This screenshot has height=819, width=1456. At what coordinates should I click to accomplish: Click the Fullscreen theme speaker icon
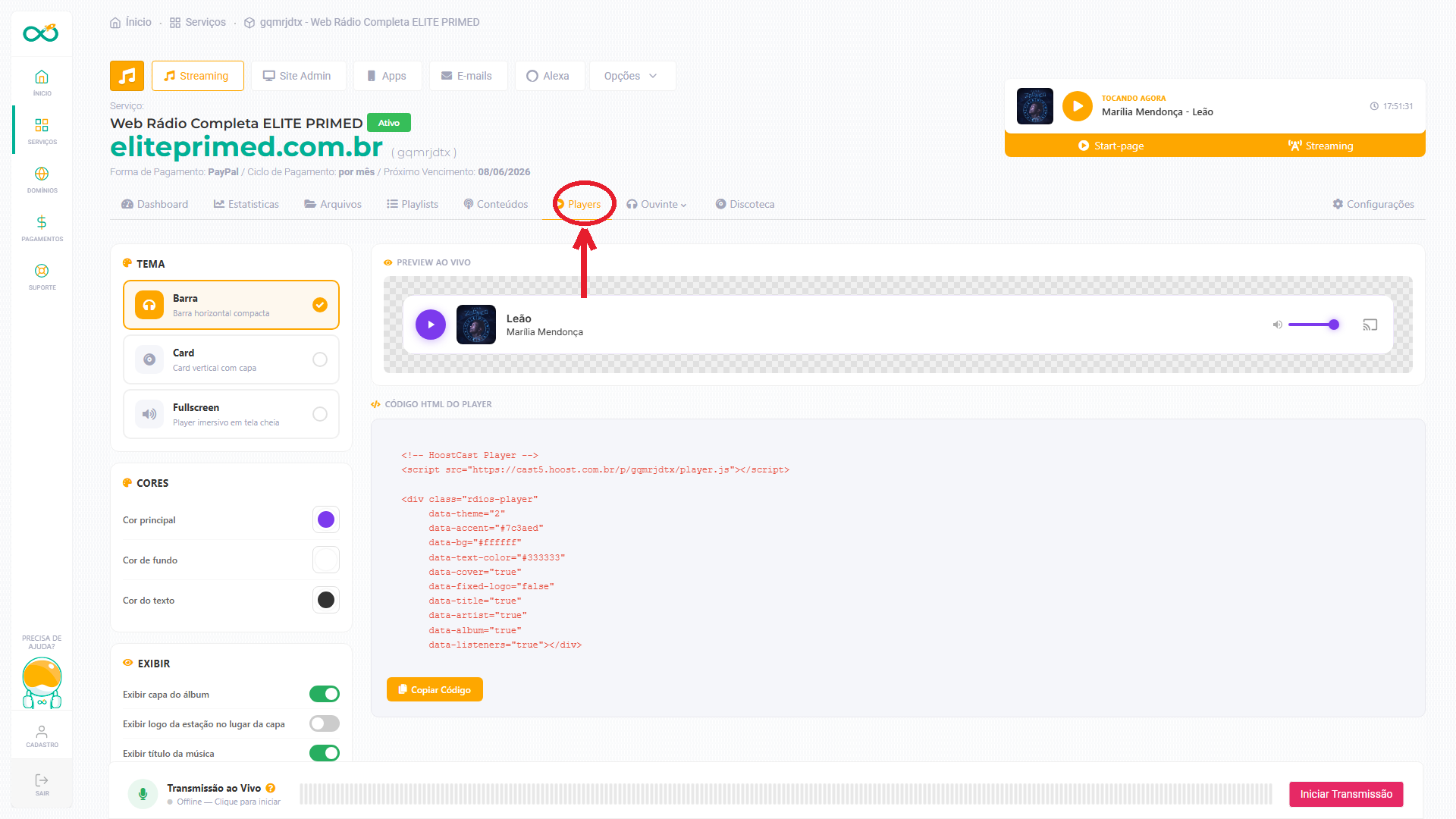[149, 414]
